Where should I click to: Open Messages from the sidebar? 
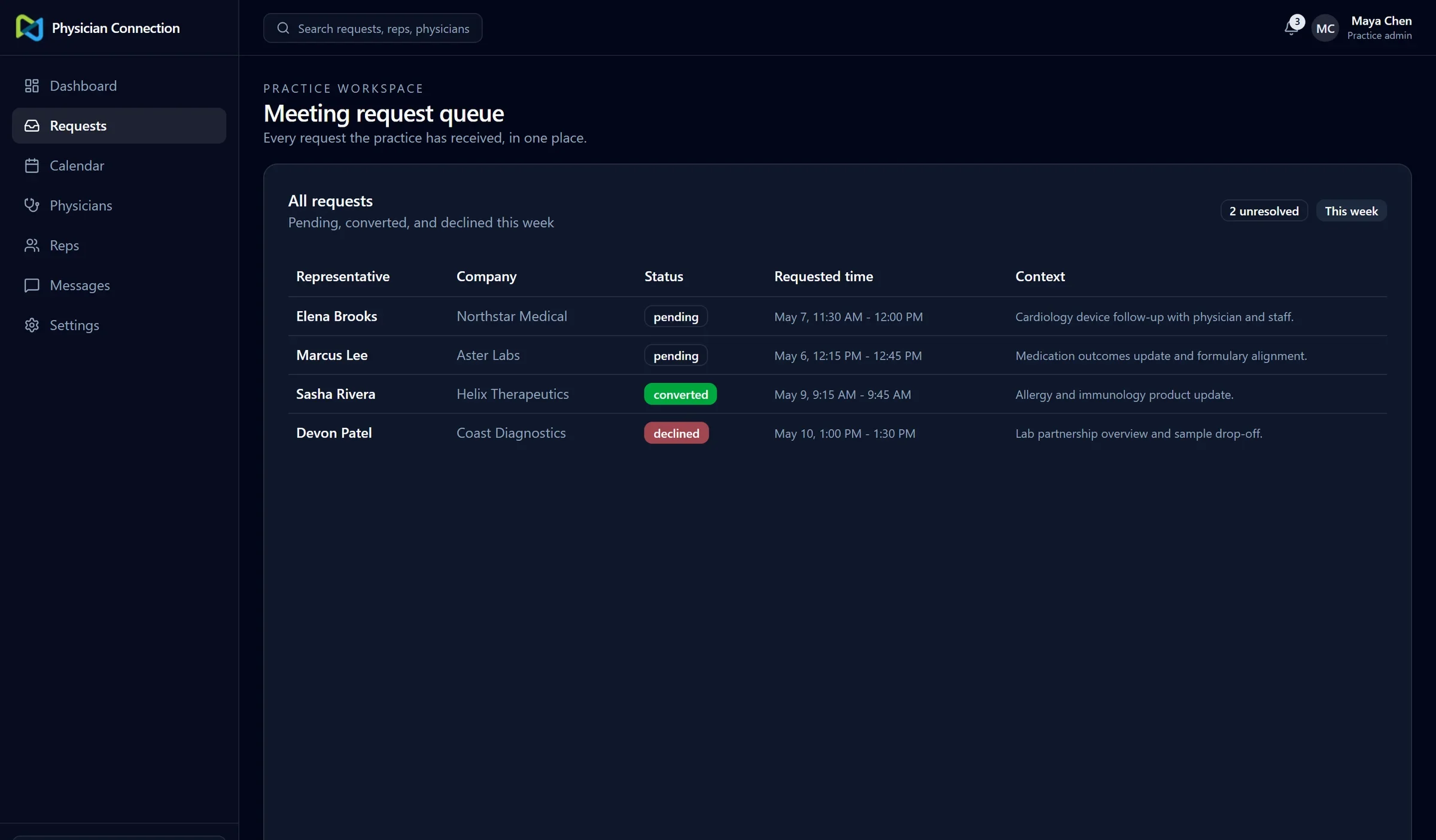pyautogui.click(x=119, y=285)
